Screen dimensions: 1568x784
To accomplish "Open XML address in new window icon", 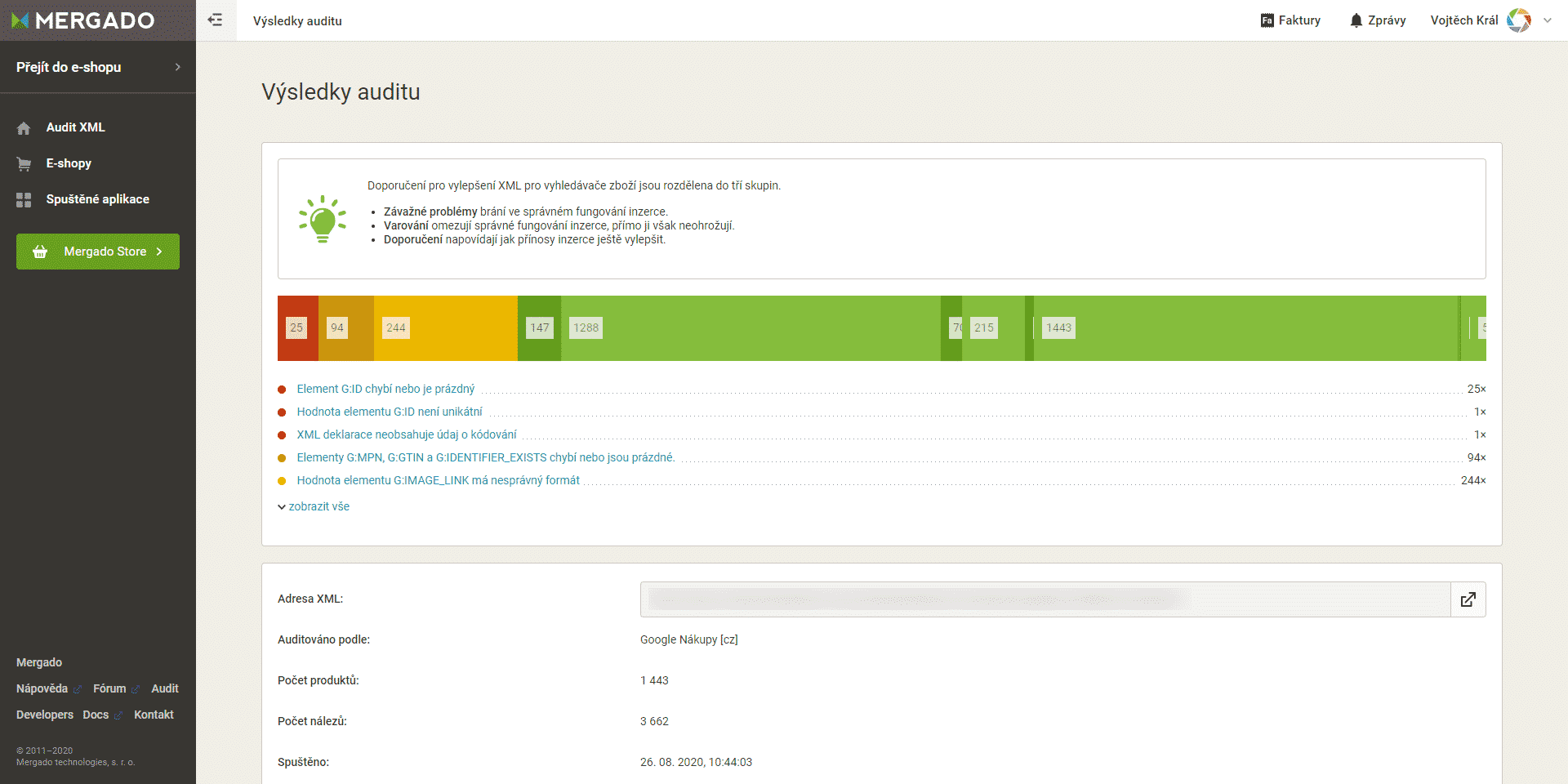I will tap(1468, 599).
